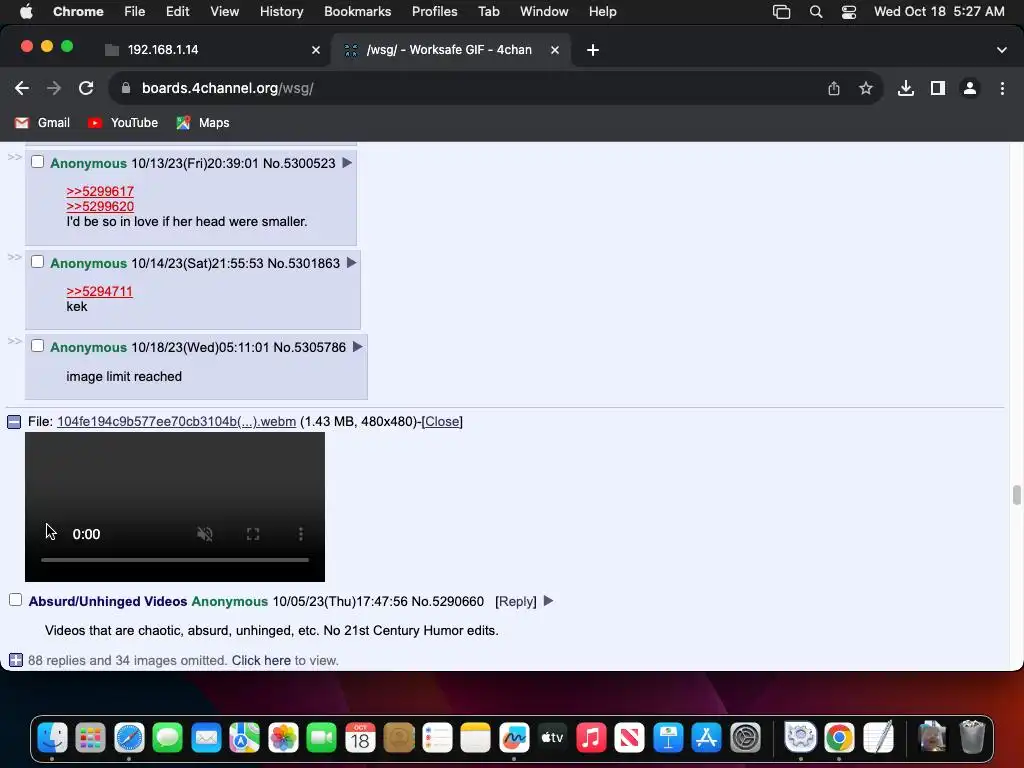
Task: Click here to view omitted replies
Action: pos(261,660)
